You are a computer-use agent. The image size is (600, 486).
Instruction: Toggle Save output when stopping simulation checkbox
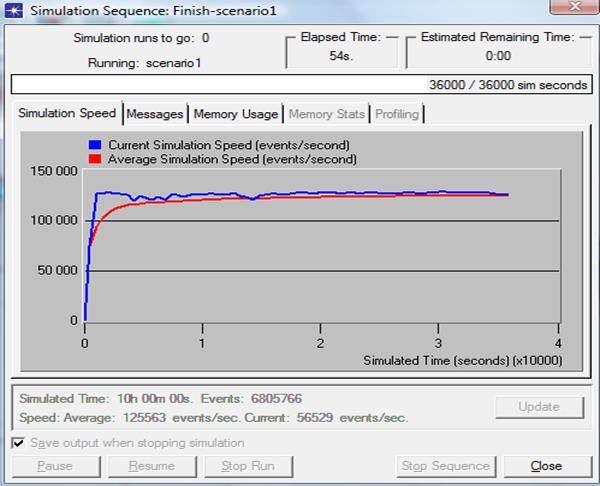click(x=17, y=443)
